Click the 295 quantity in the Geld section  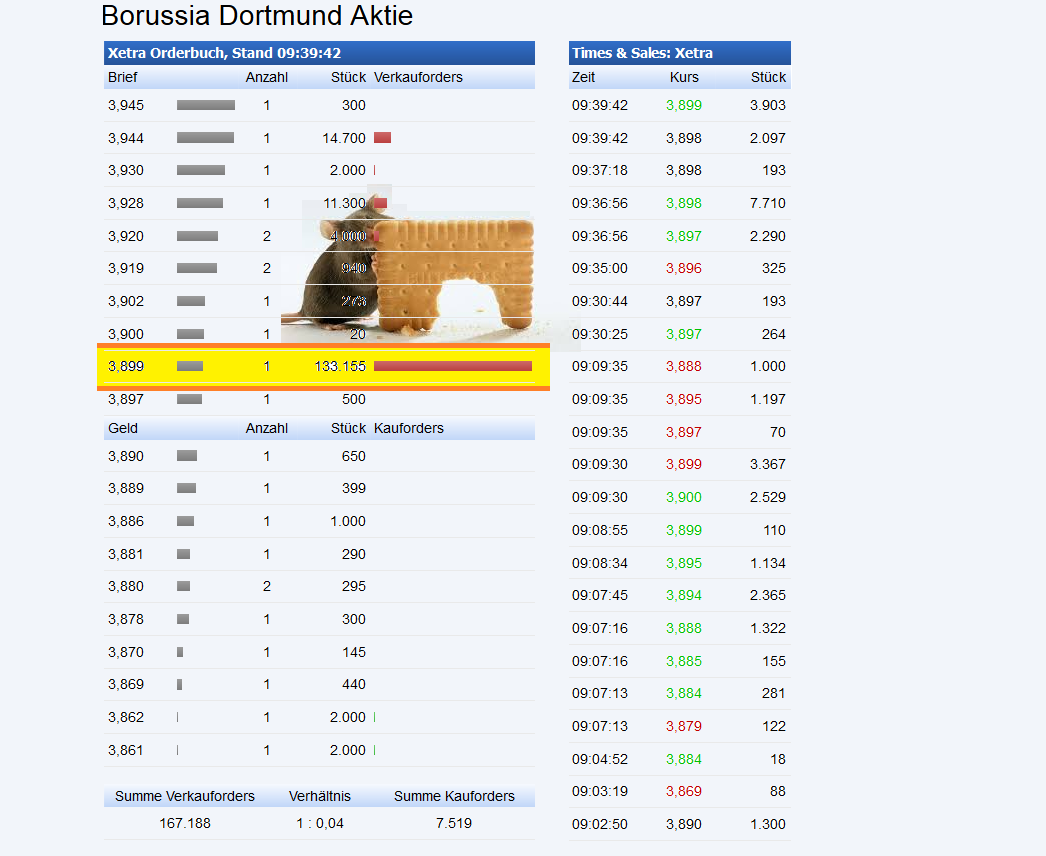click(354, 586)
